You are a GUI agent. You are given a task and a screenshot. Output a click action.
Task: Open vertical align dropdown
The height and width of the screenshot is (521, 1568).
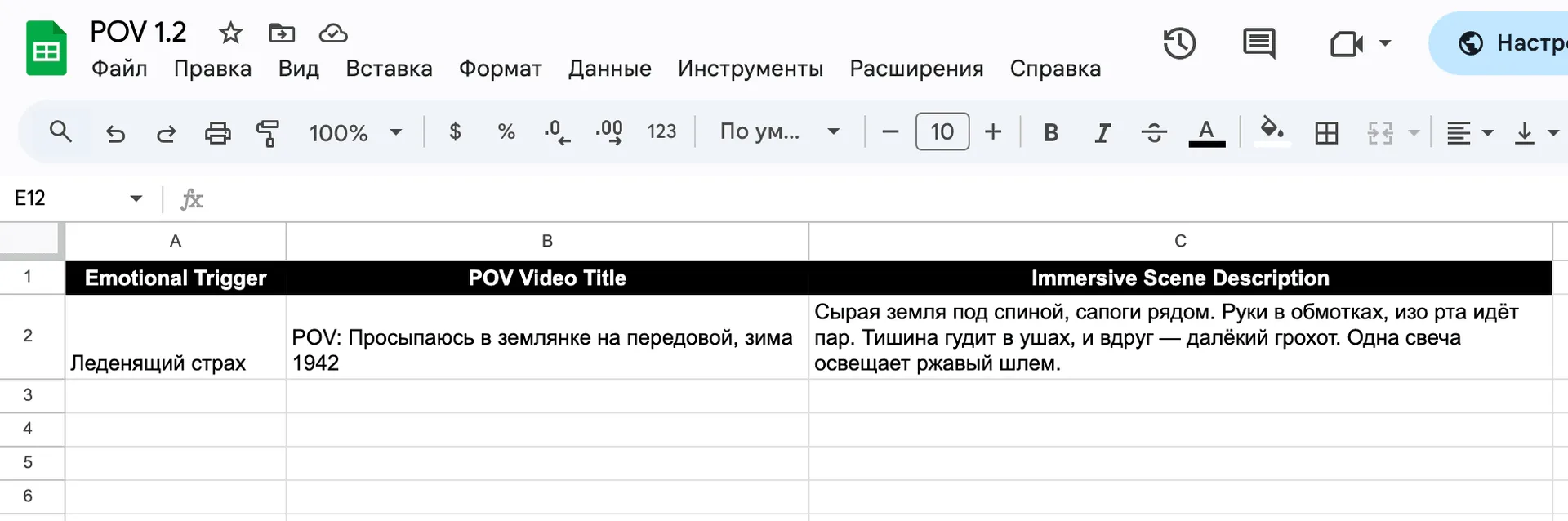point(1535,132)
